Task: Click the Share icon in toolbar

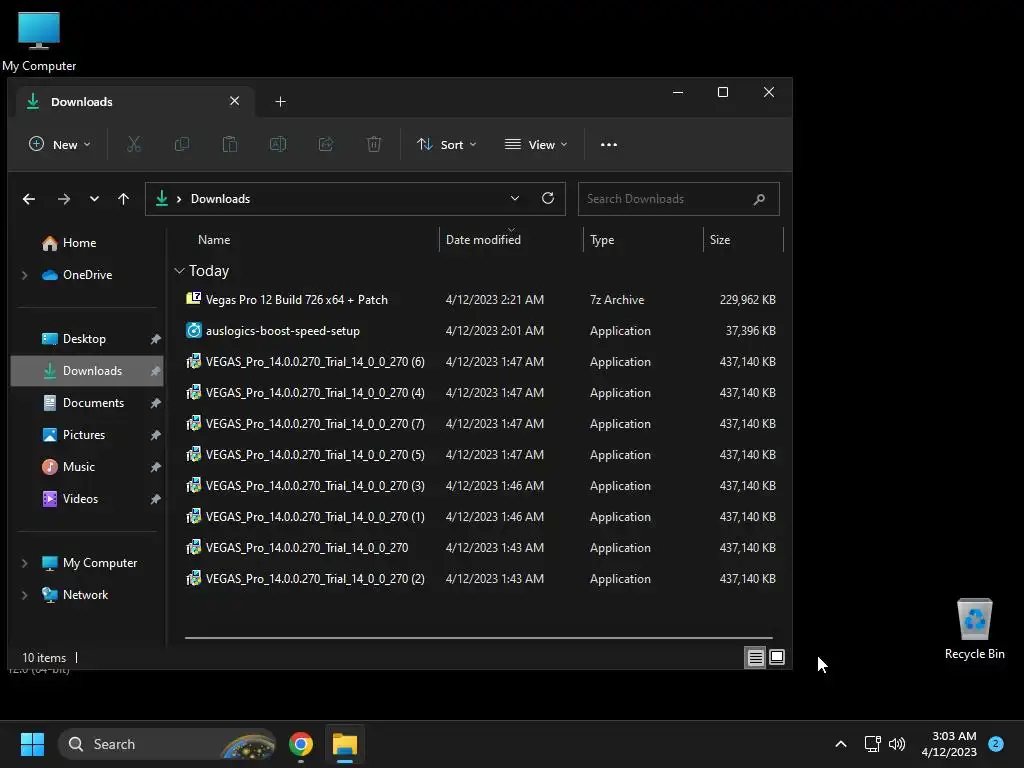Action: 326,144
